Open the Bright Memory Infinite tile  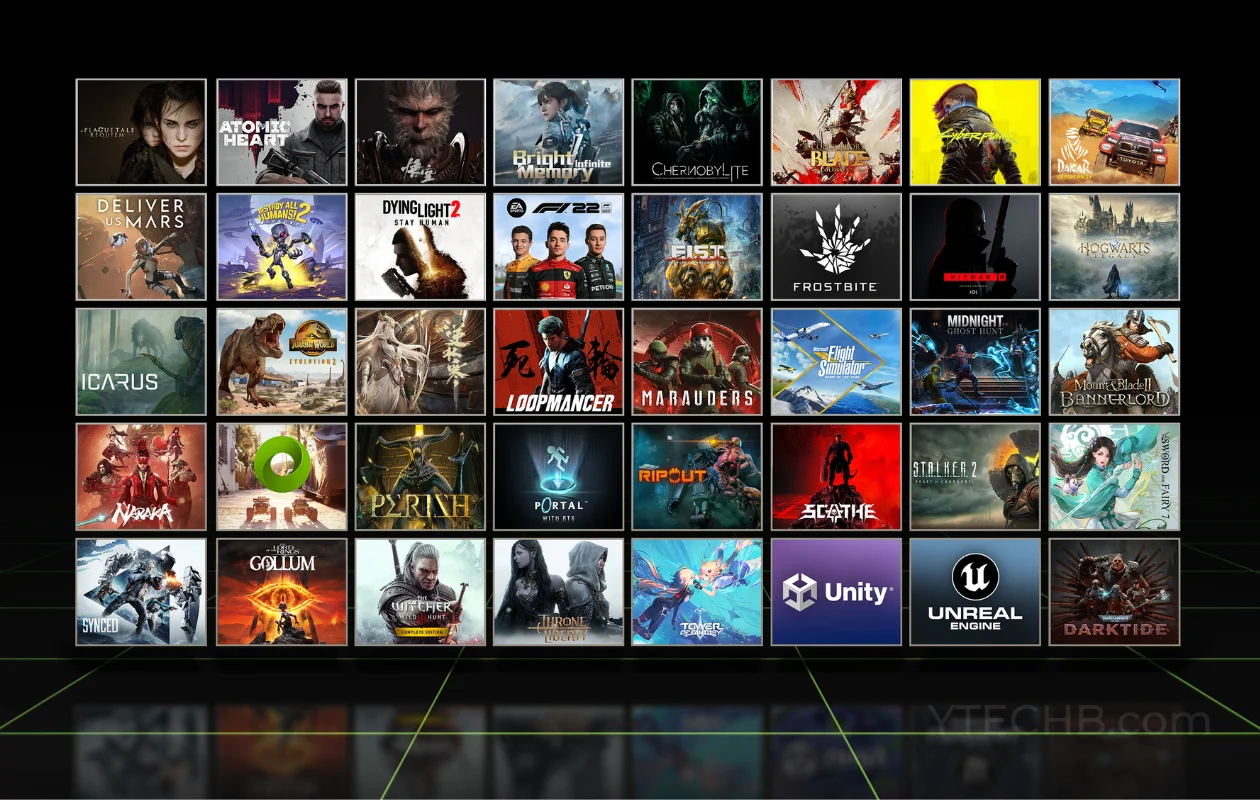558,132
